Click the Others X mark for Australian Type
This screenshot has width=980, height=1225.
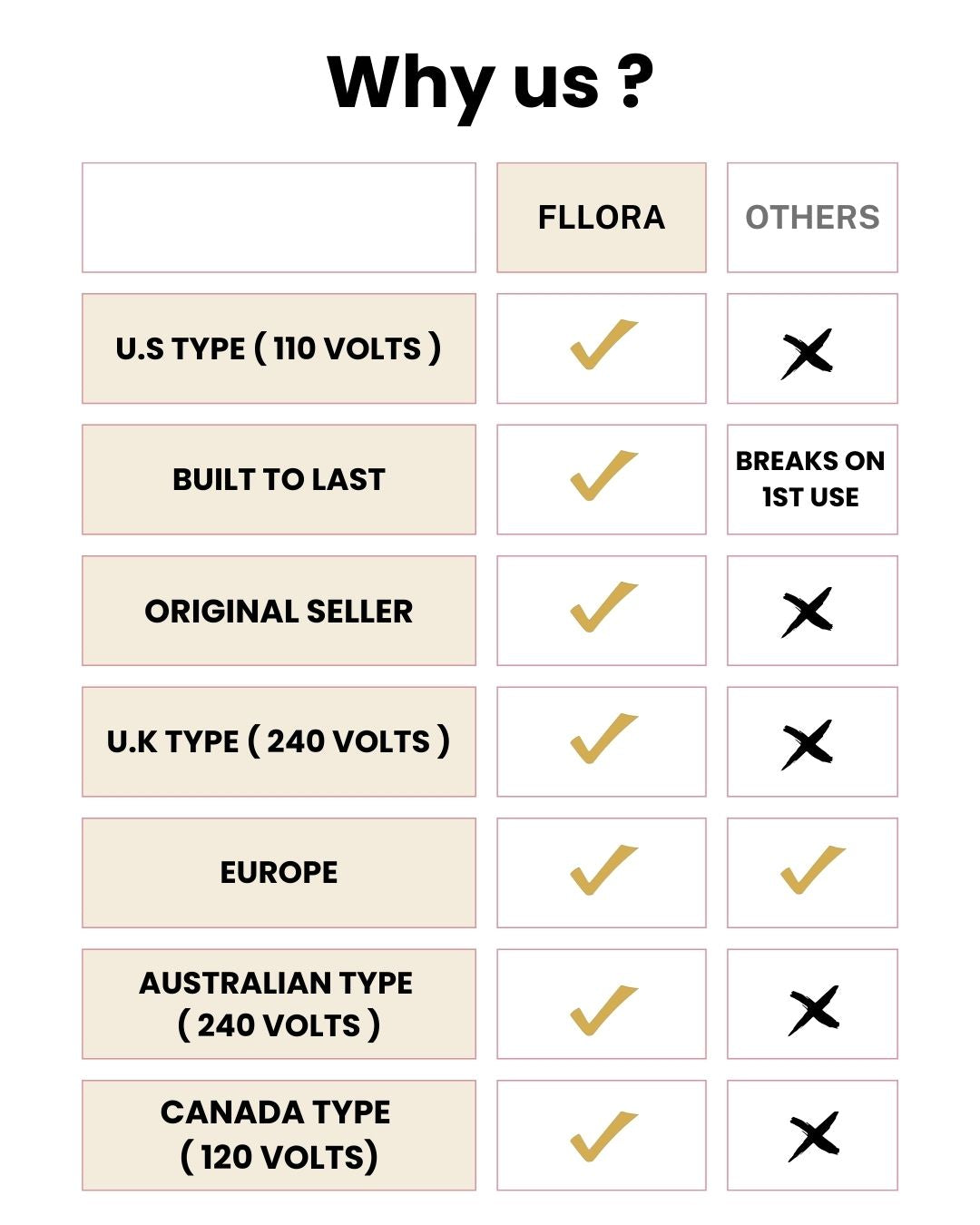pos(814,1009)
